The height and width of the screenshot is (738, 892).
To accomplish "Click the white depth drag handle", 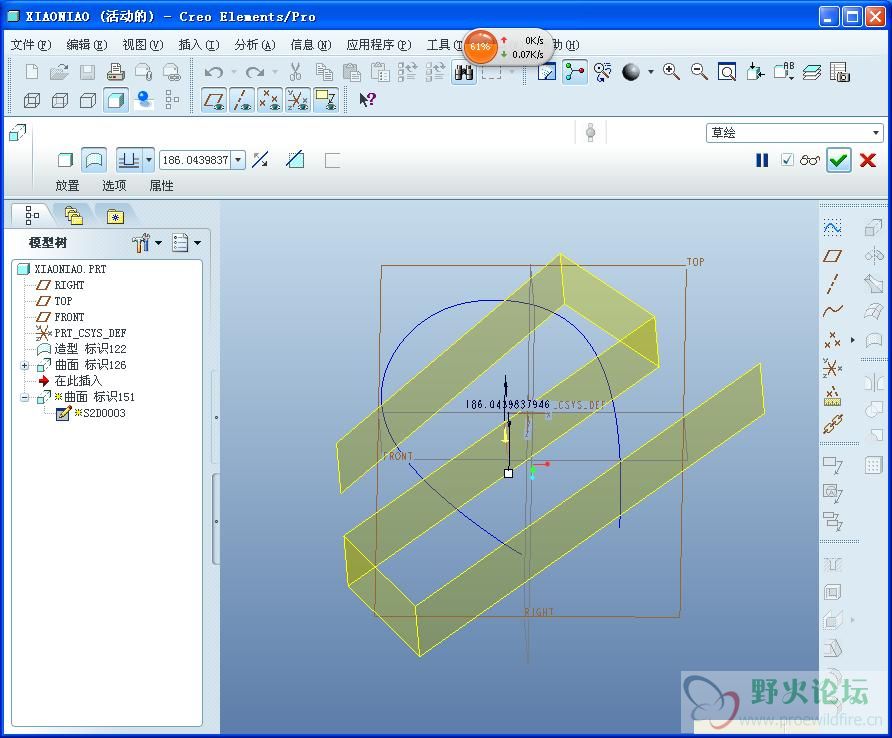I will (509, 473).
